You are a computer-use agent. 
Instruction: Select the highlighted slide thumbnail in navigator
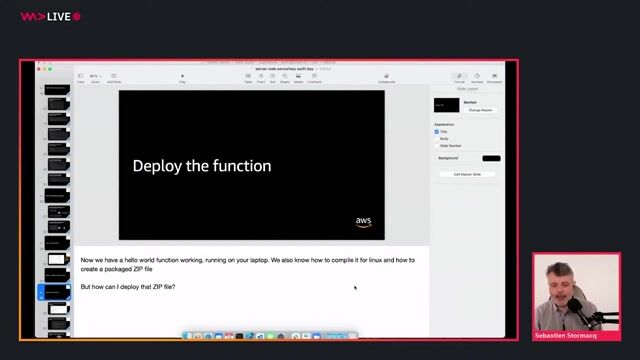point(55,292)
